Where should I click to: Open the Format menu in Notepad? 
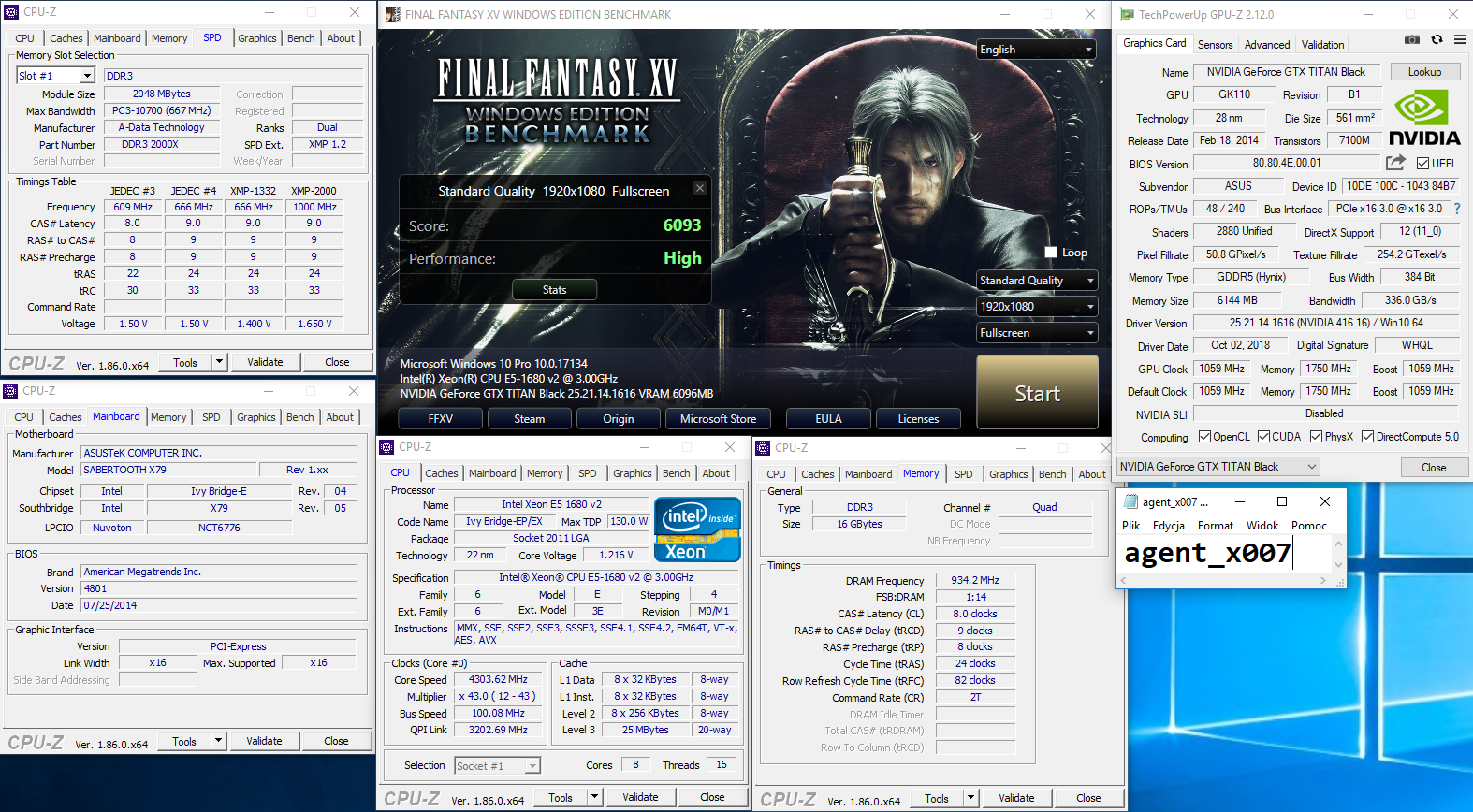coord(1216,526)
